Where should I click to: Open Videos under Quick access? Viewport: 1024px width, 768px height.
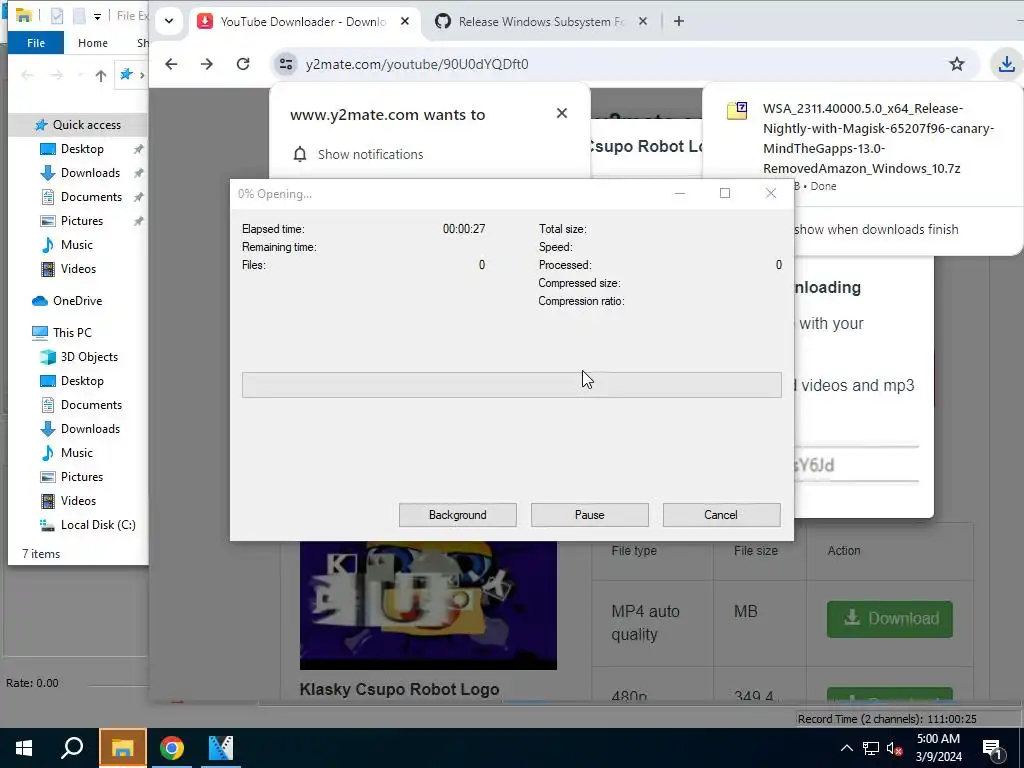[x=78, y=269]
